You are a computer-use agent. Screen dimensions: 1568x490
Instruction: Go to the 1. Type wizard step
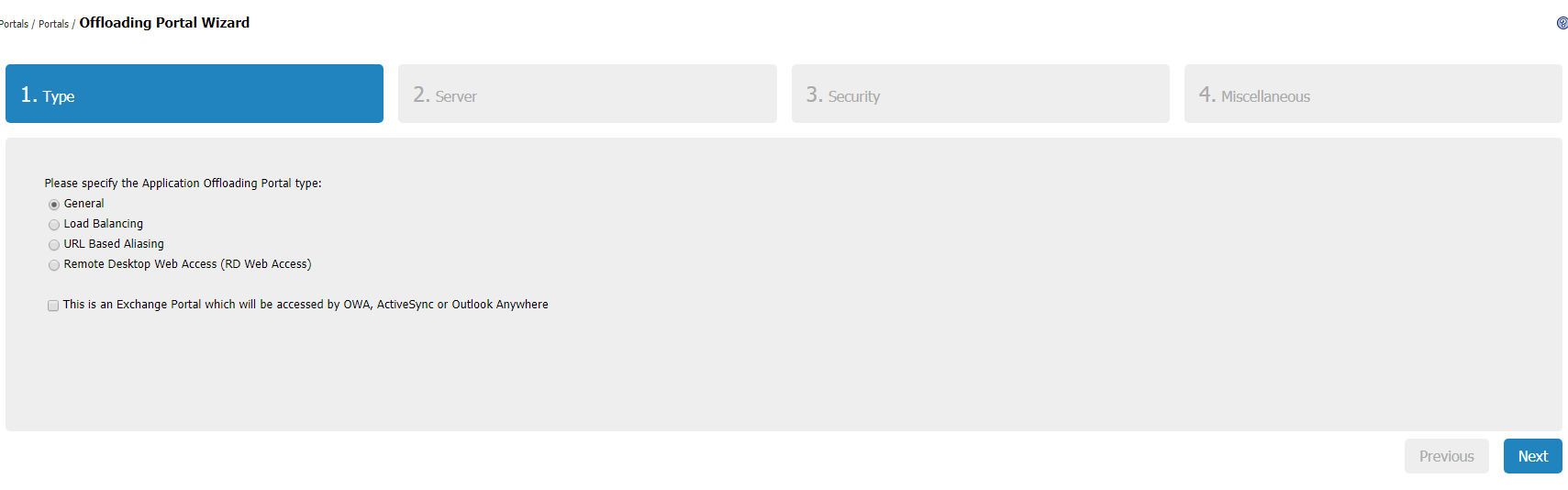point(195,94)
